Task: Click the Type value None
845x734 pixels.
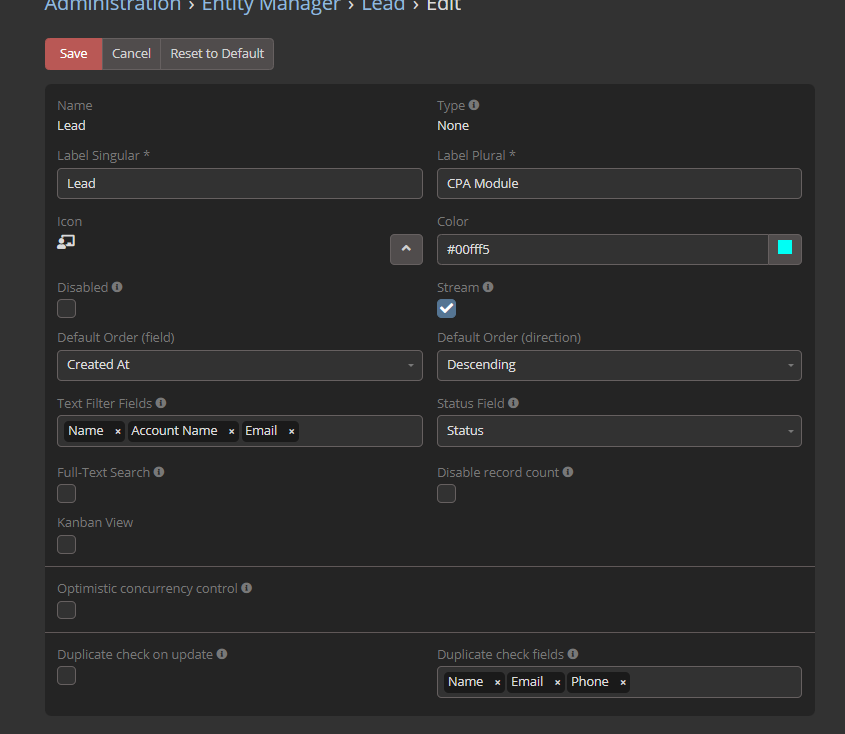Action: tap(453, 126)
